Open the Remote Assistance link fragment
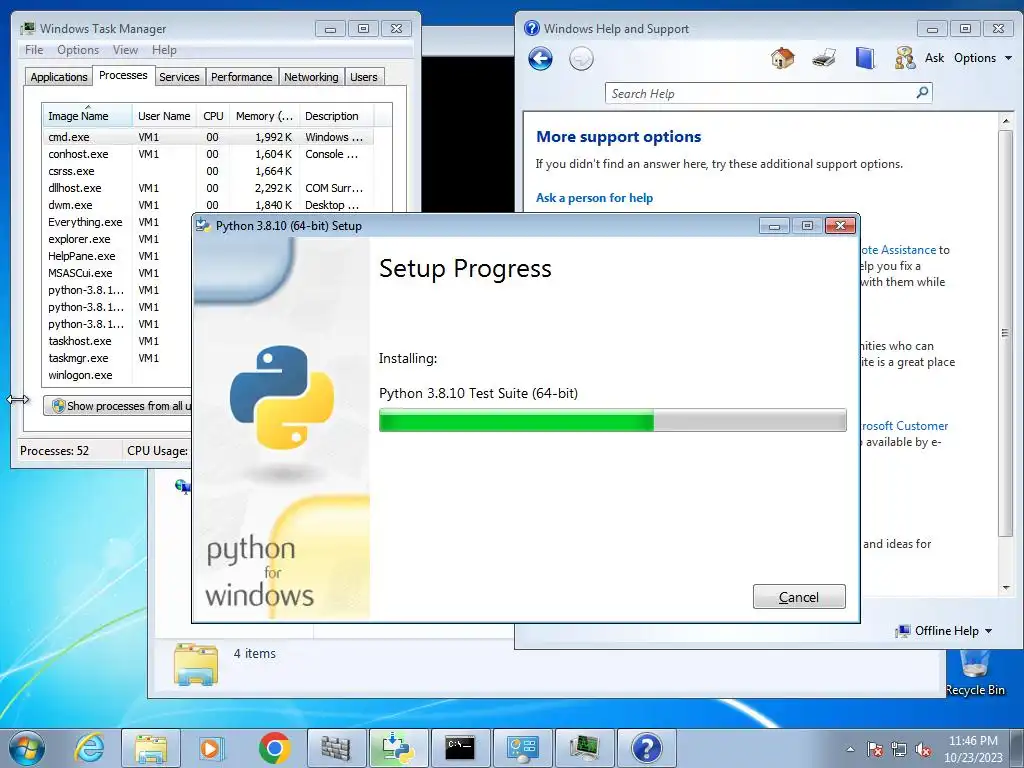The width and height of the screenshot is (1024, 768). [x=898, y=249]
